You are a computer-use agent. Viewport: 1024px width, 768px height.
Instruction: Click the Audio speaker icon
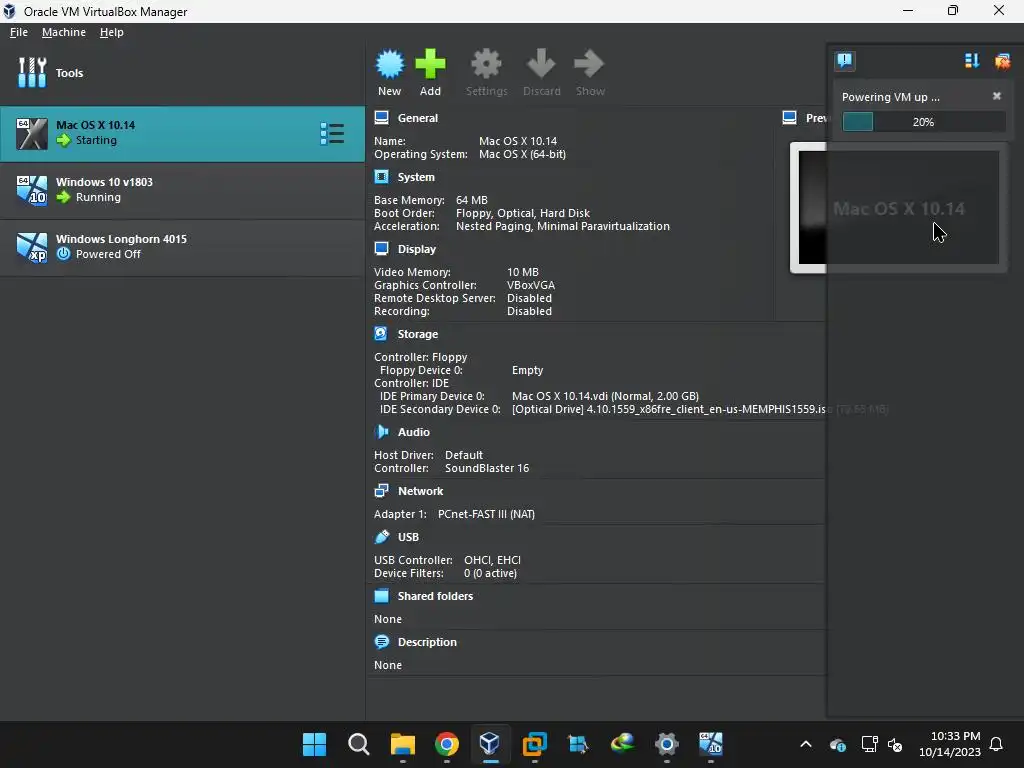coord(381,431)
